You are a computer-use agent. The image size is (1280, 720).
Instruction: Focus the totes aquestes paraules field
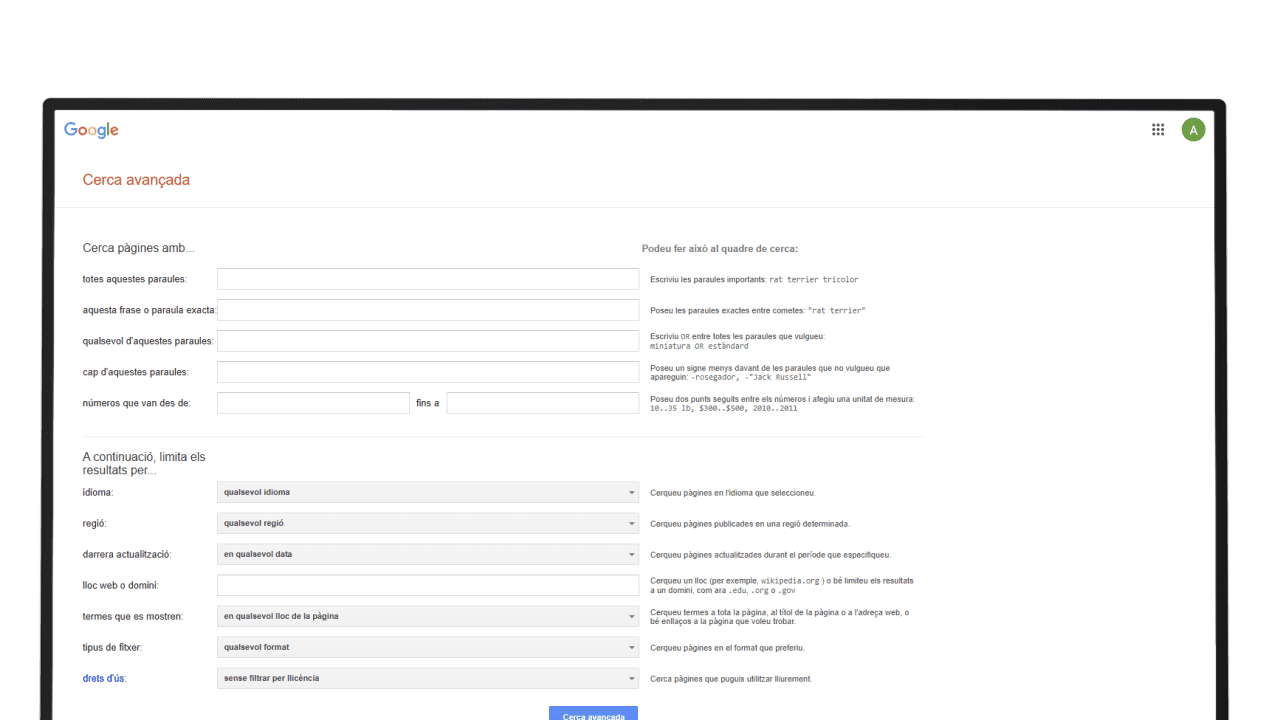427,279
